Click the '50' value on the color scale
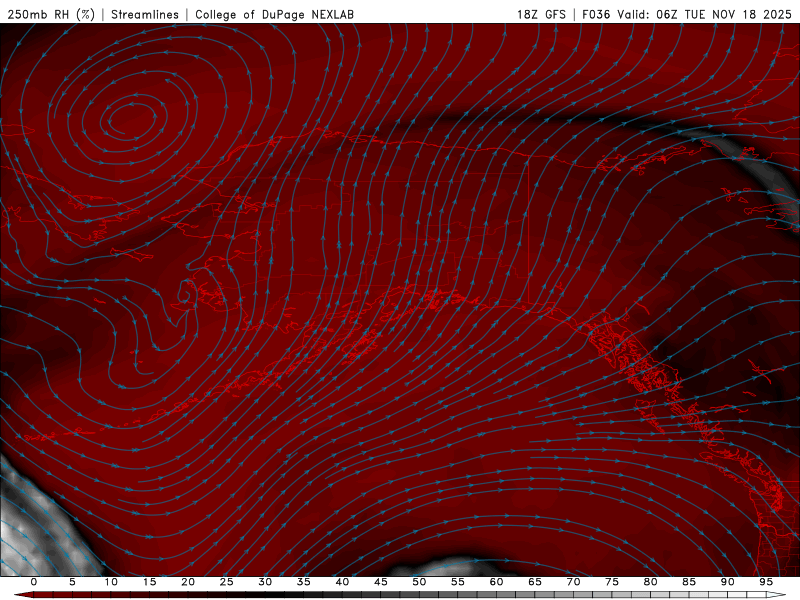Image resolution: width=800 pixels, height=600 pixels. tap(419, 582)
